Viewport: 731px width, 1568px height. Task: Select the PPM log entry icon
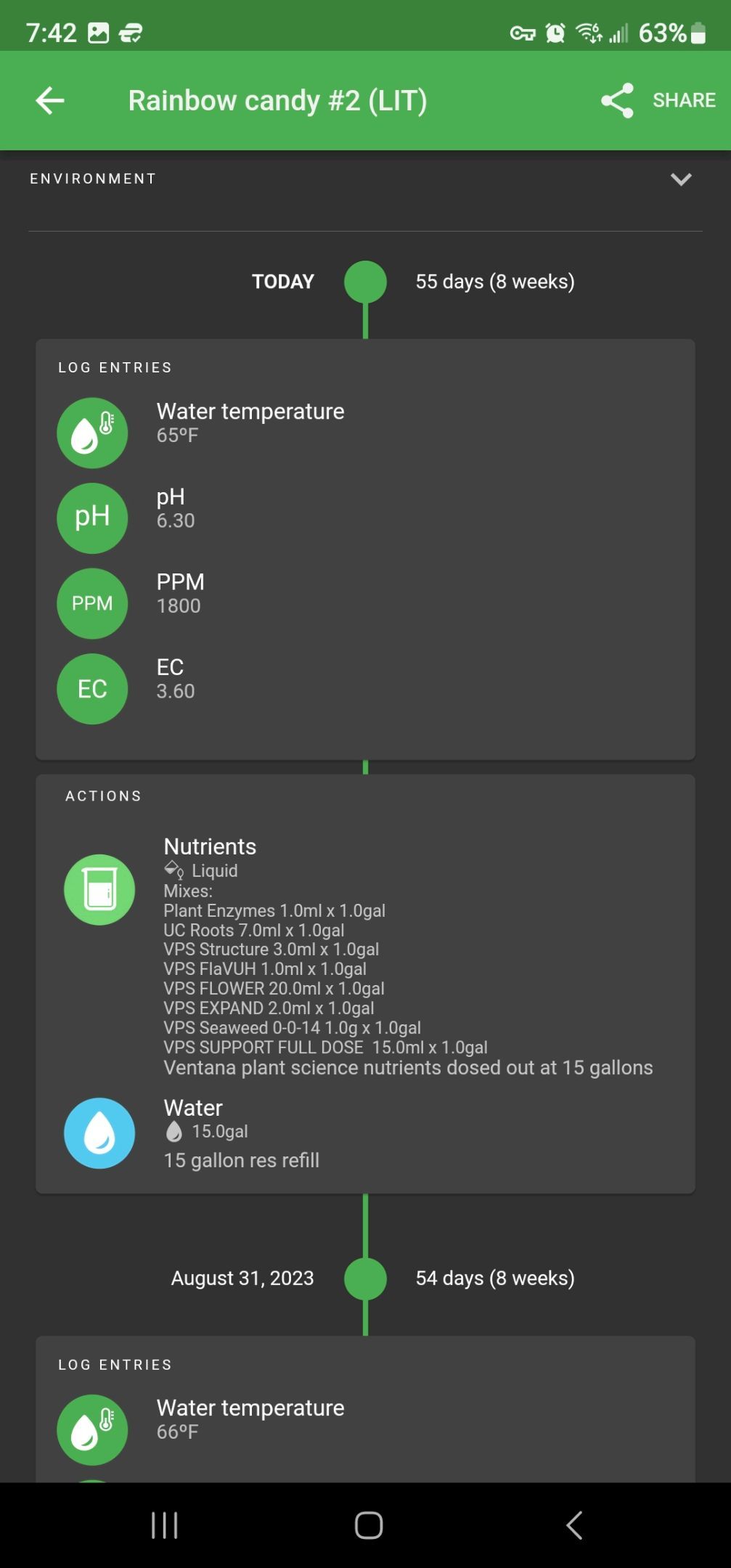click(x=92, y=603)
